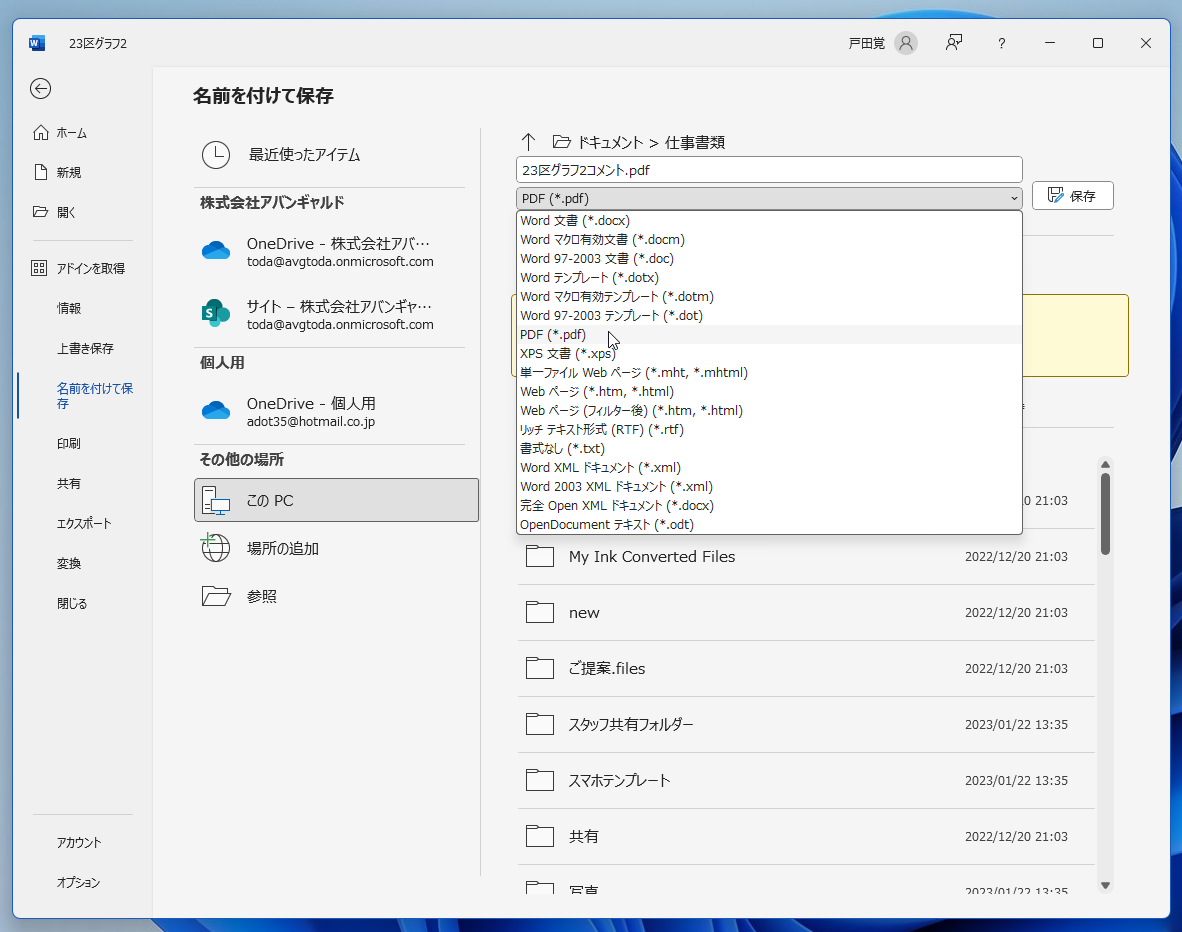The image size is (1182, 932).
Task: Click the OneDrive cloud icon for 株式会社アバ
Action: point(216,250)
